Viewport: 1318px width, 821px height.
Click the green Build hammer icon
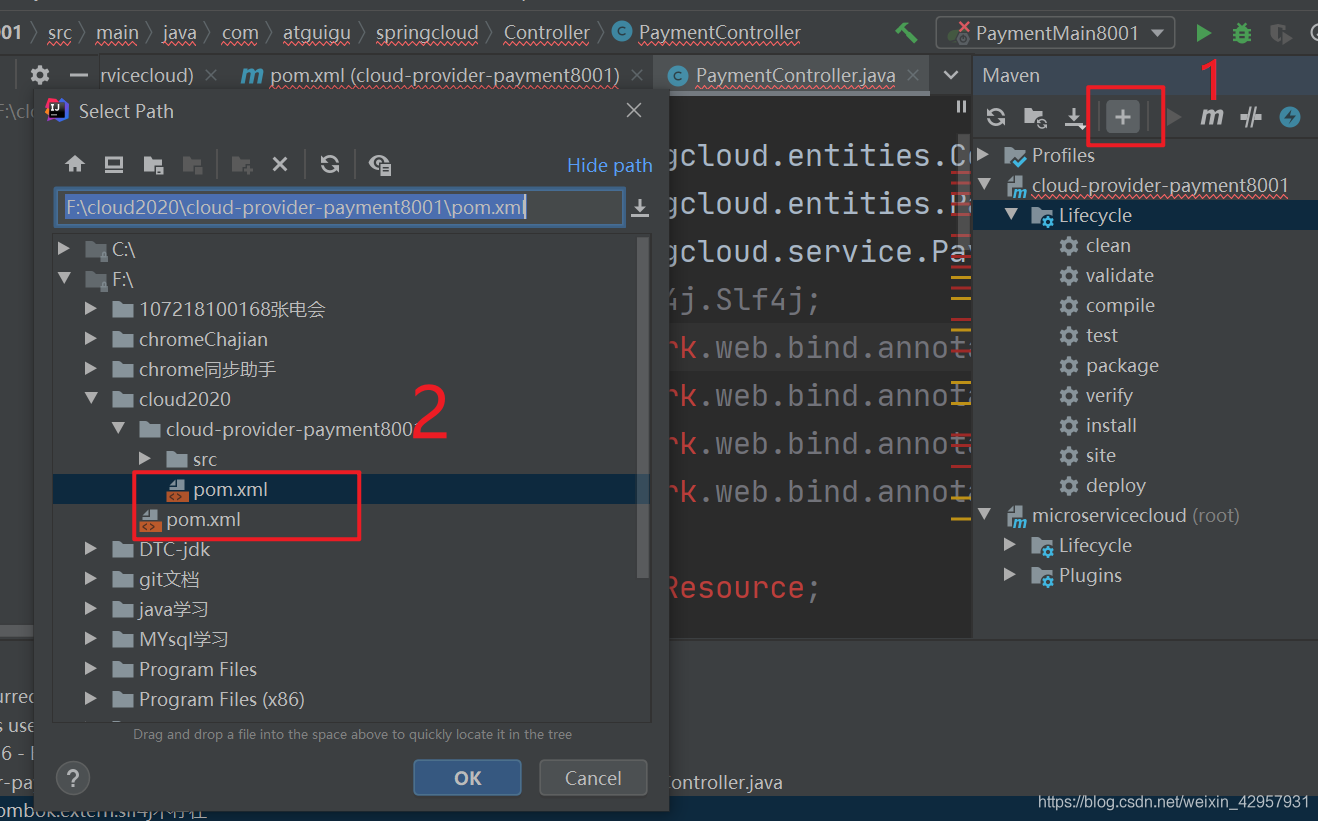pyautogui.click(x=906, y=32)
